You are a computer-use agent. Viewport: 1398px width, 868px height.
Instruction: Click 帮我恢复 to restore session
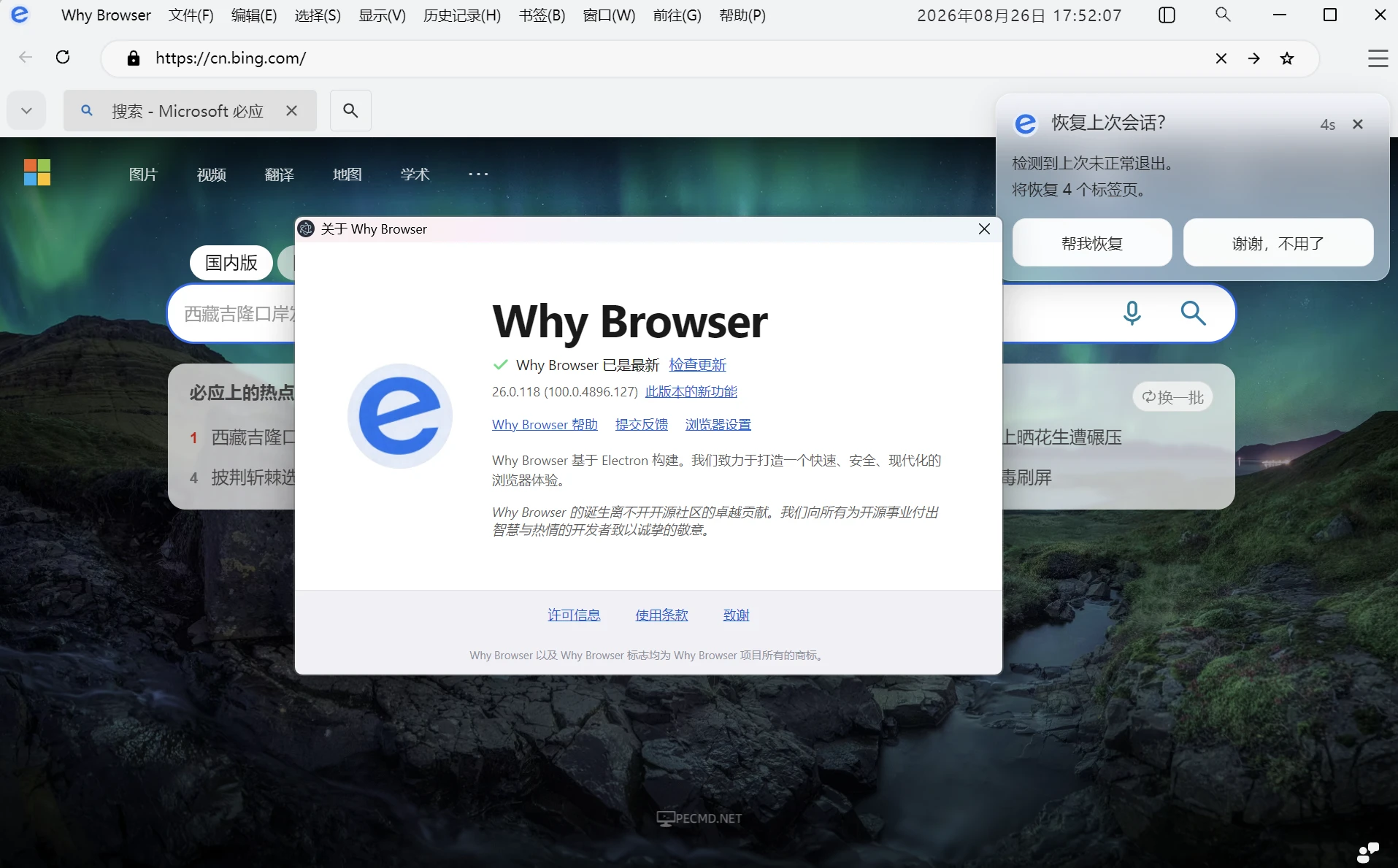point(1092,243)
